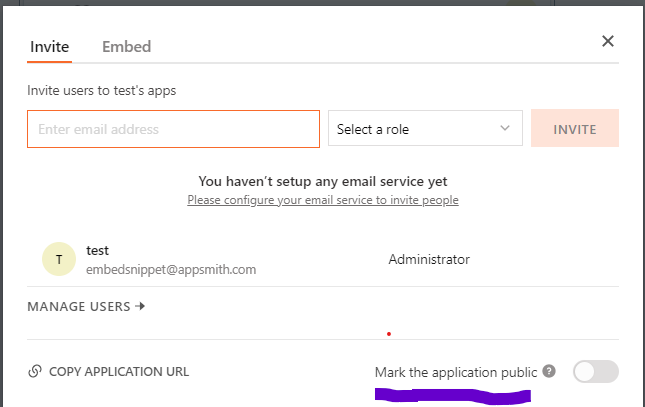
Task: Open the Select a role dropdown
Action: coord(425,128)
